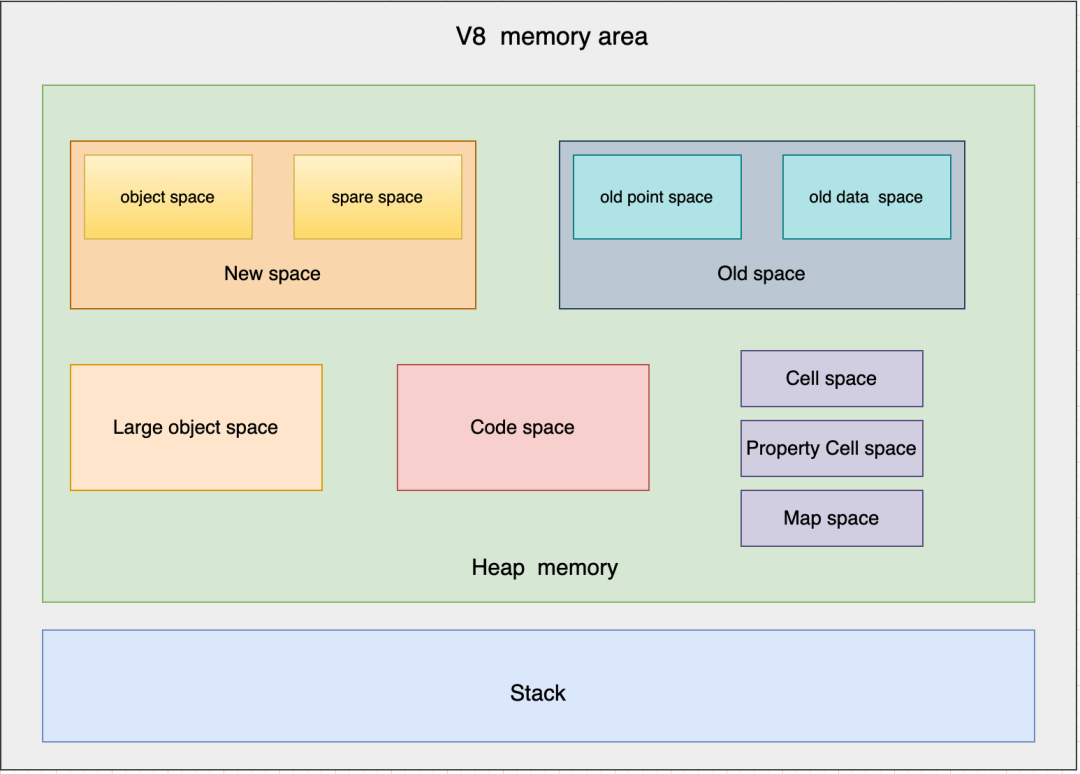Select the pink 'Code space' box
This screenshot has width=1080, height=774.
pos(523,428)
